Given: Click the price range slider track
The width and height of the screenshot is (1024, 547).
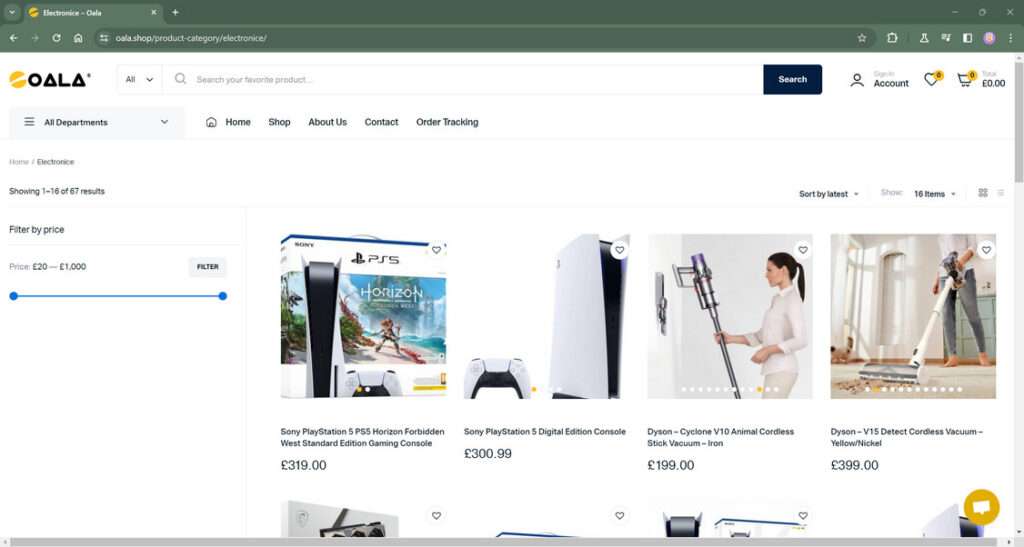Looking at the screenshot, I should pos(118,296).
